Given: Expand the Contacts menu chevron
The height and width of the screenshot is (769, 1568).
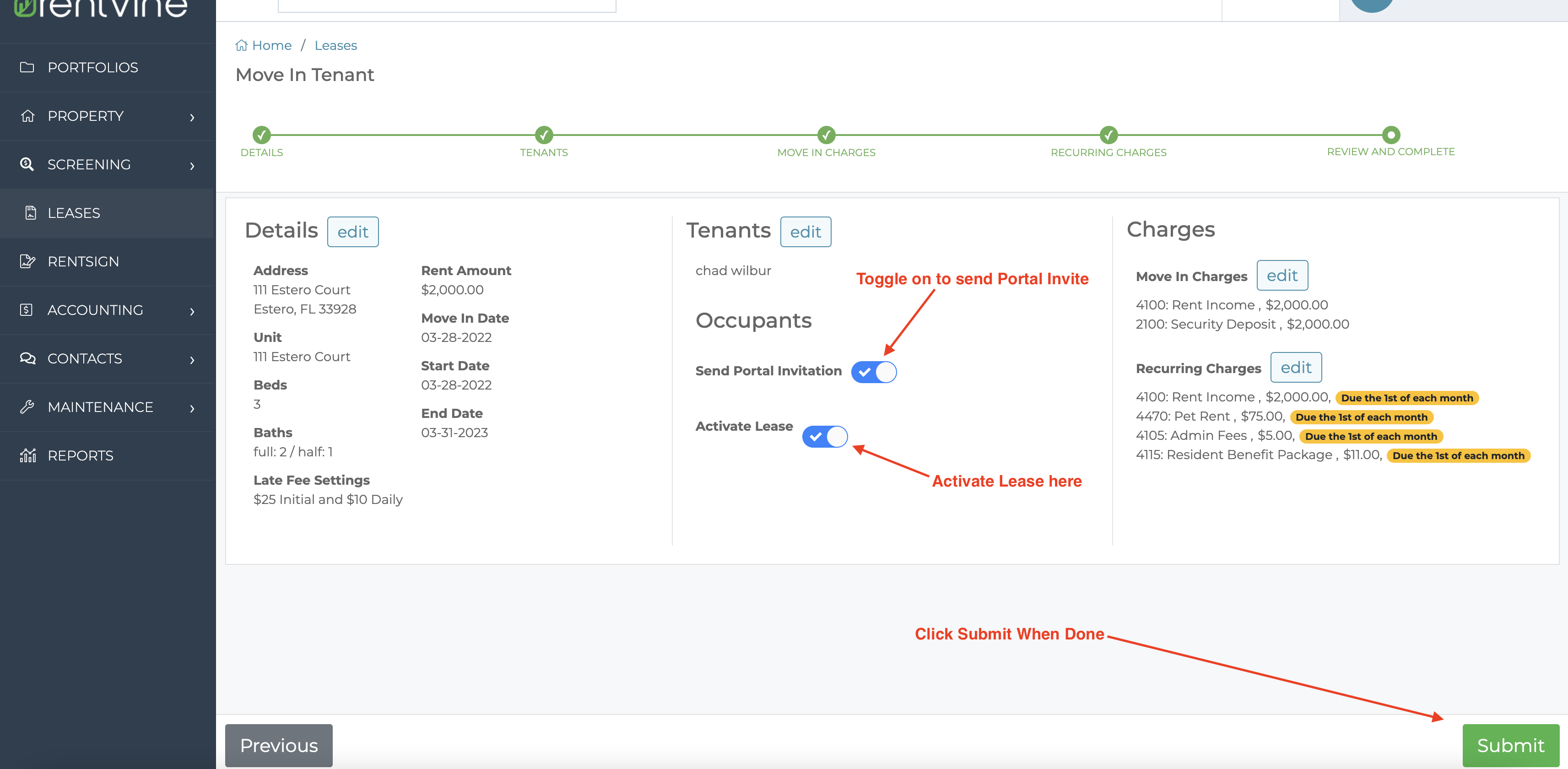Looking at the screenshot, I should (x=192, y=360).
